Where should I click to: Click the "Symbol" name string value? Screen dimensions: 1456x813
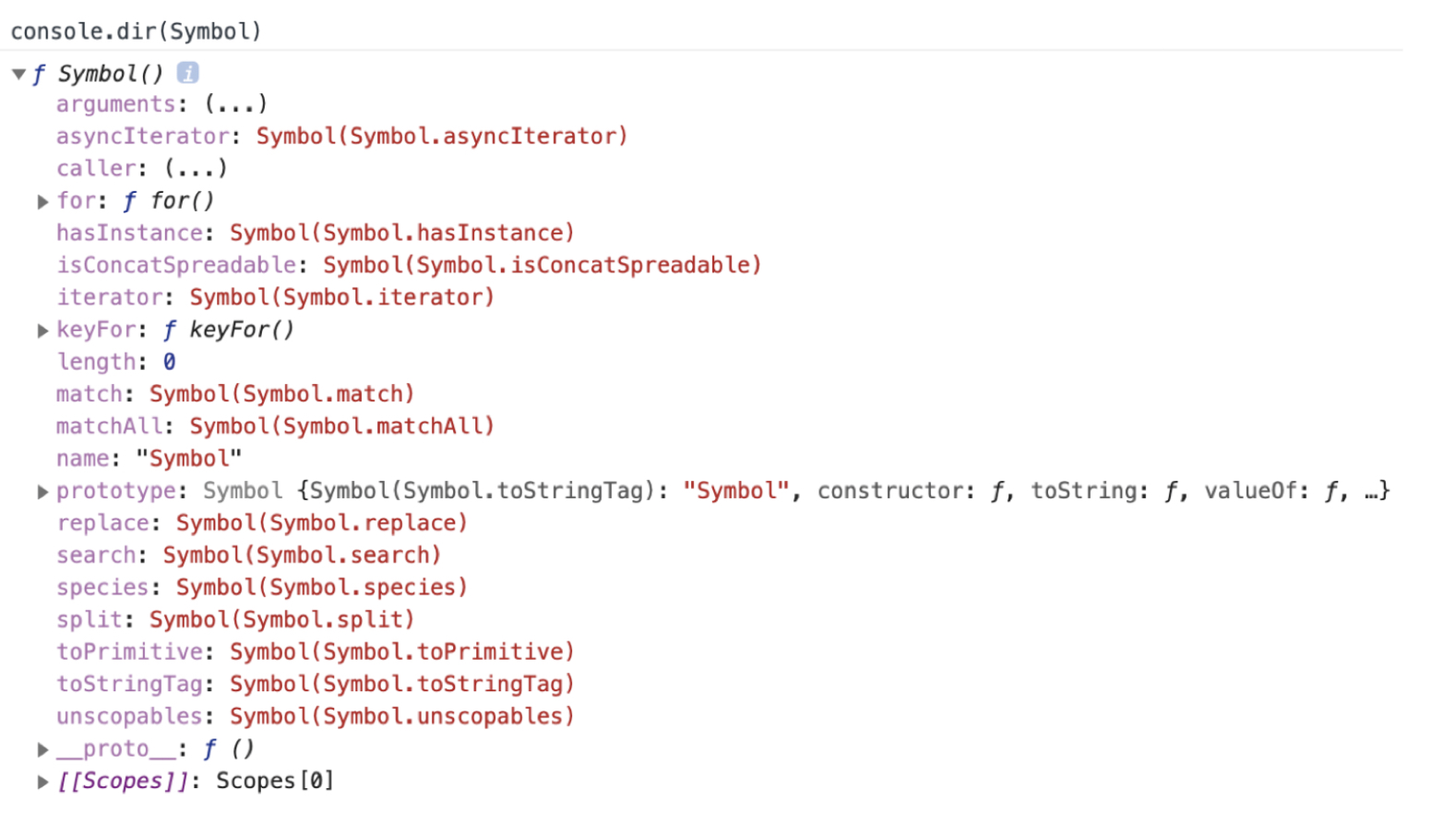tap(188, 459)
